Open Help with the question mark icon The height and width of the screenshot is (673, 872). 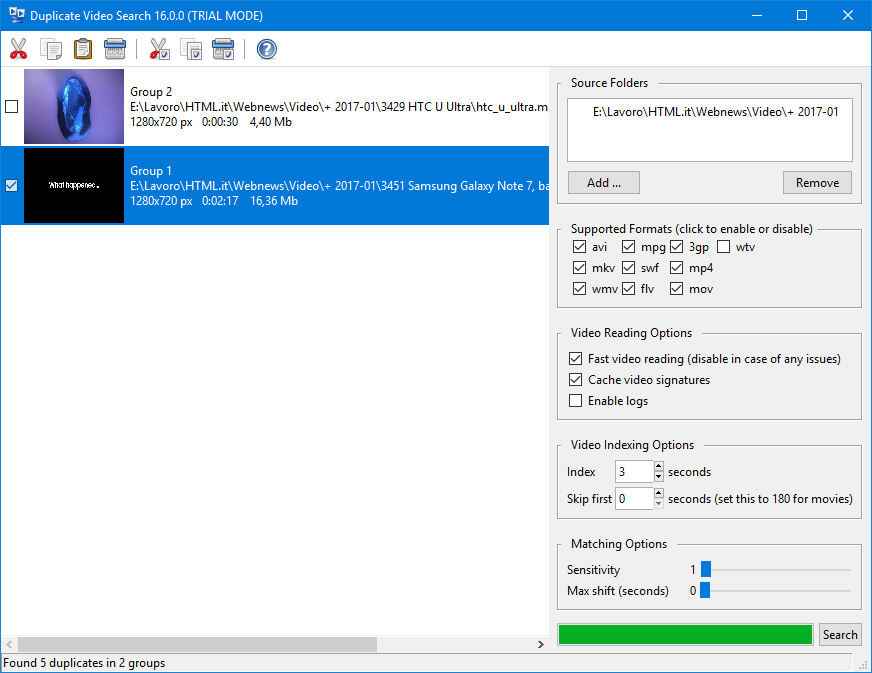click(266, 49)
